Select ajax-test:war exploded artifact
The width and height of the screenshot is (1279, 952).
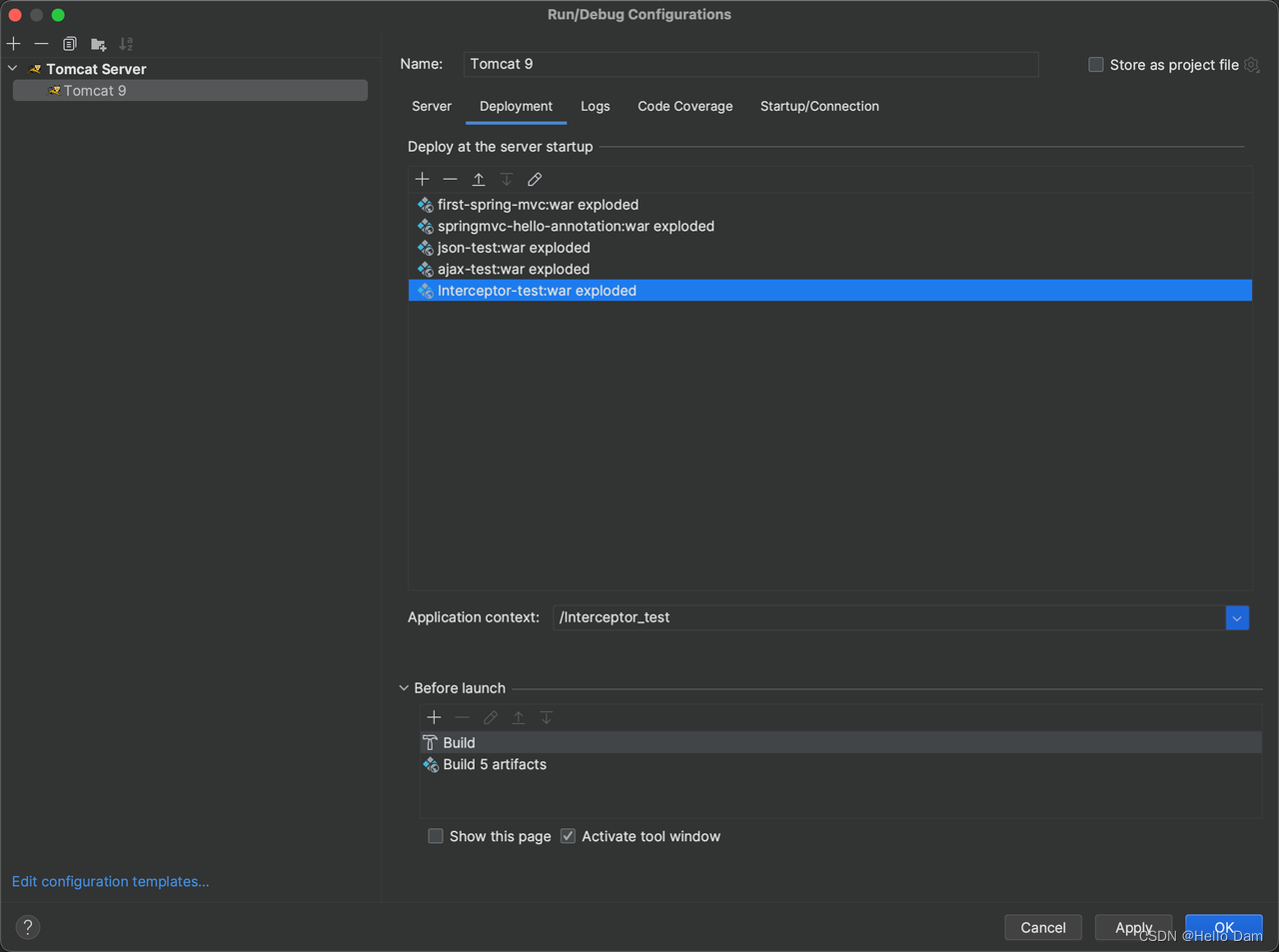830,269
